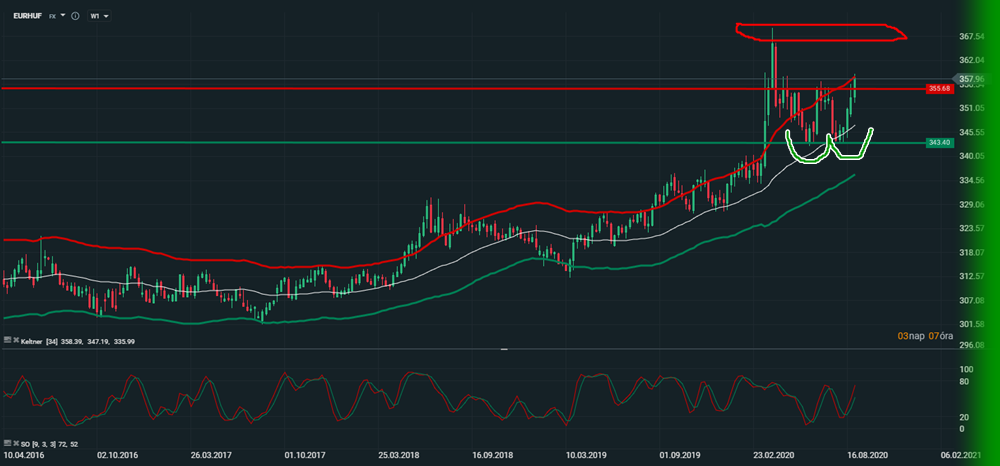This screenshot has height=466, width=1000.
Task: Open Keltner indicator settings icon
Action: (x=5, y=341)
